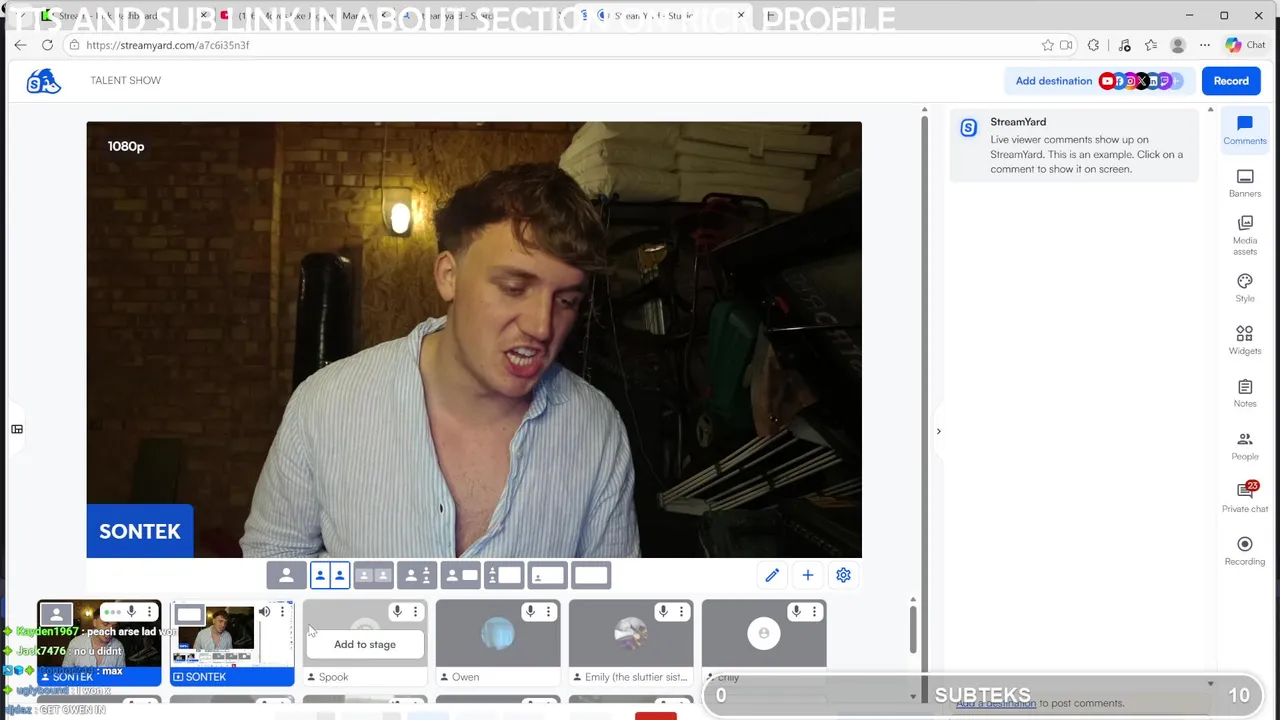Open layout settings gear
Screen dimensions: 1280x720
843,575
